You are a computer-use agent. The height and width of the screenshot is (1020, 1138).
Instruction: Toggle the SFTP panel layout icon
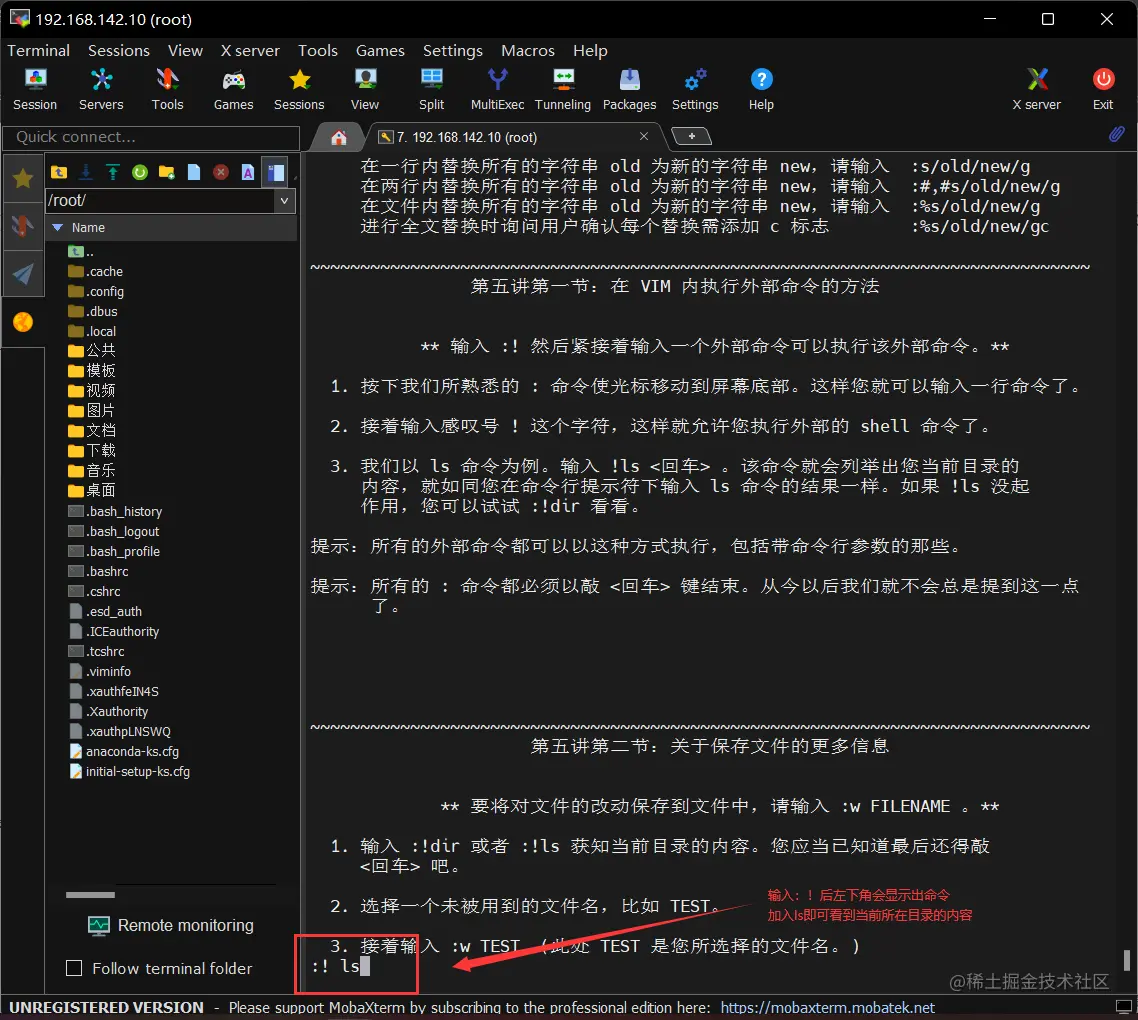click(275, 172)
